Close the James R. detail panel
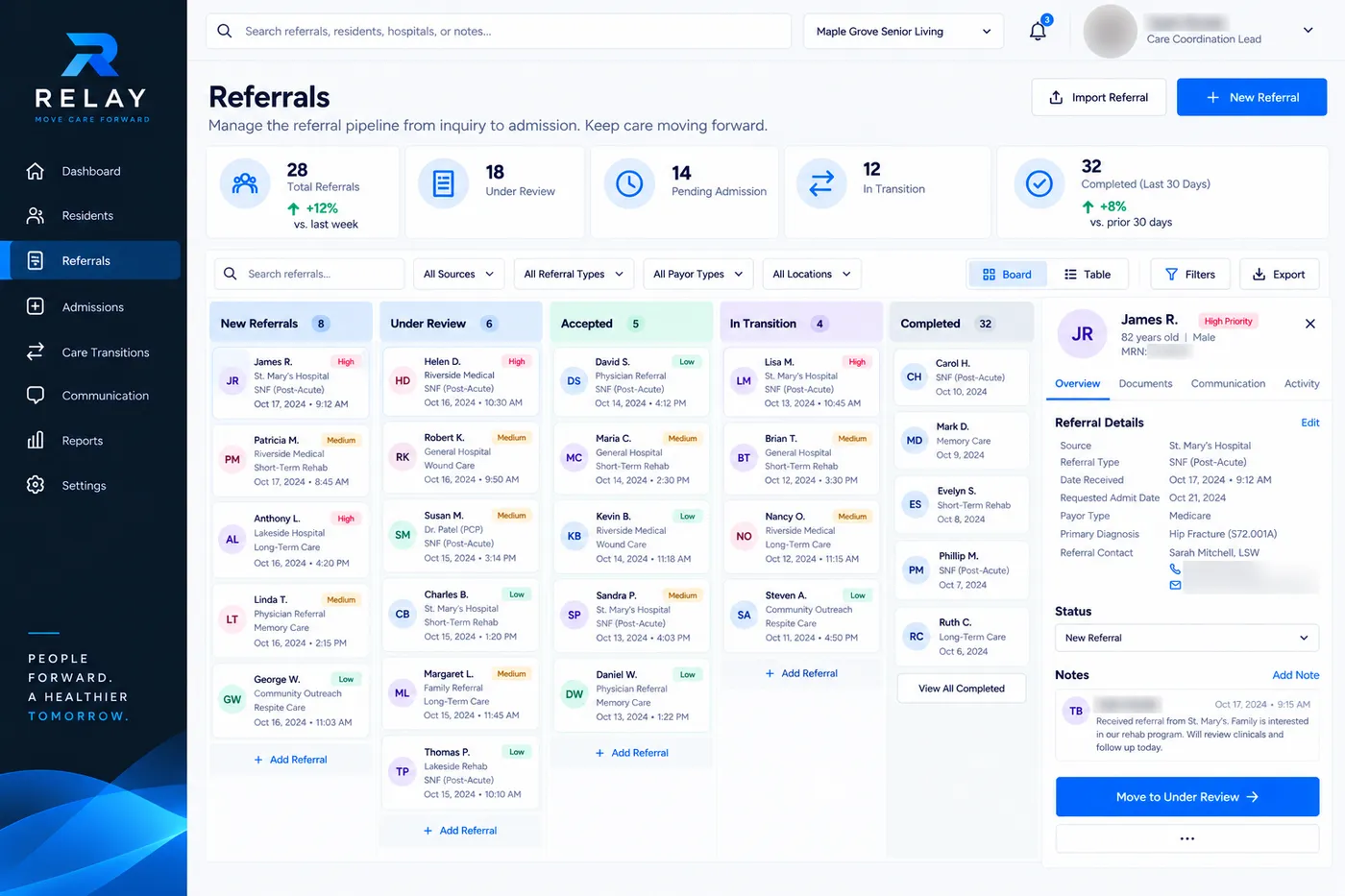1345x896 pixels. (x=1310, y=324)
